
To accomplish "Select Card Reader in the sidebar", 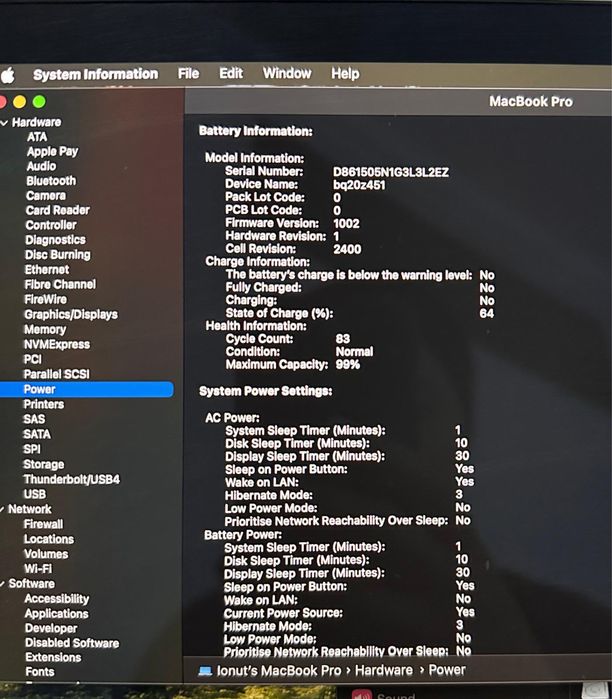I will point(58,210).
